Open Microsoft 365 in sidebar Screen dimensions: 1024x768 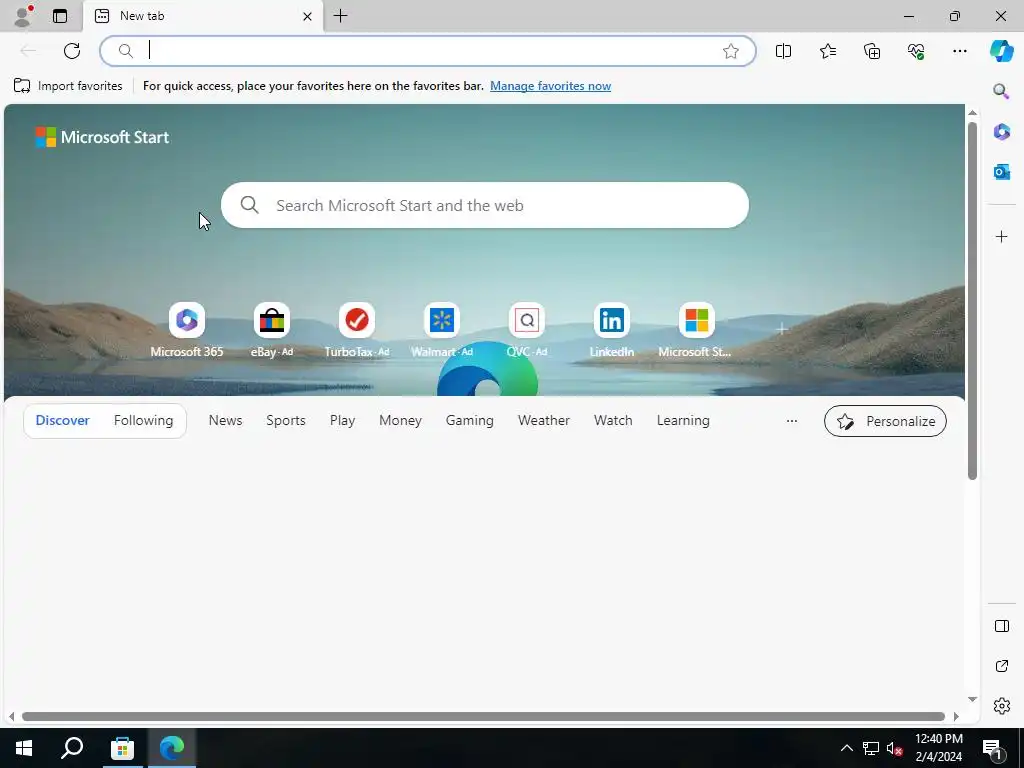1001,131
